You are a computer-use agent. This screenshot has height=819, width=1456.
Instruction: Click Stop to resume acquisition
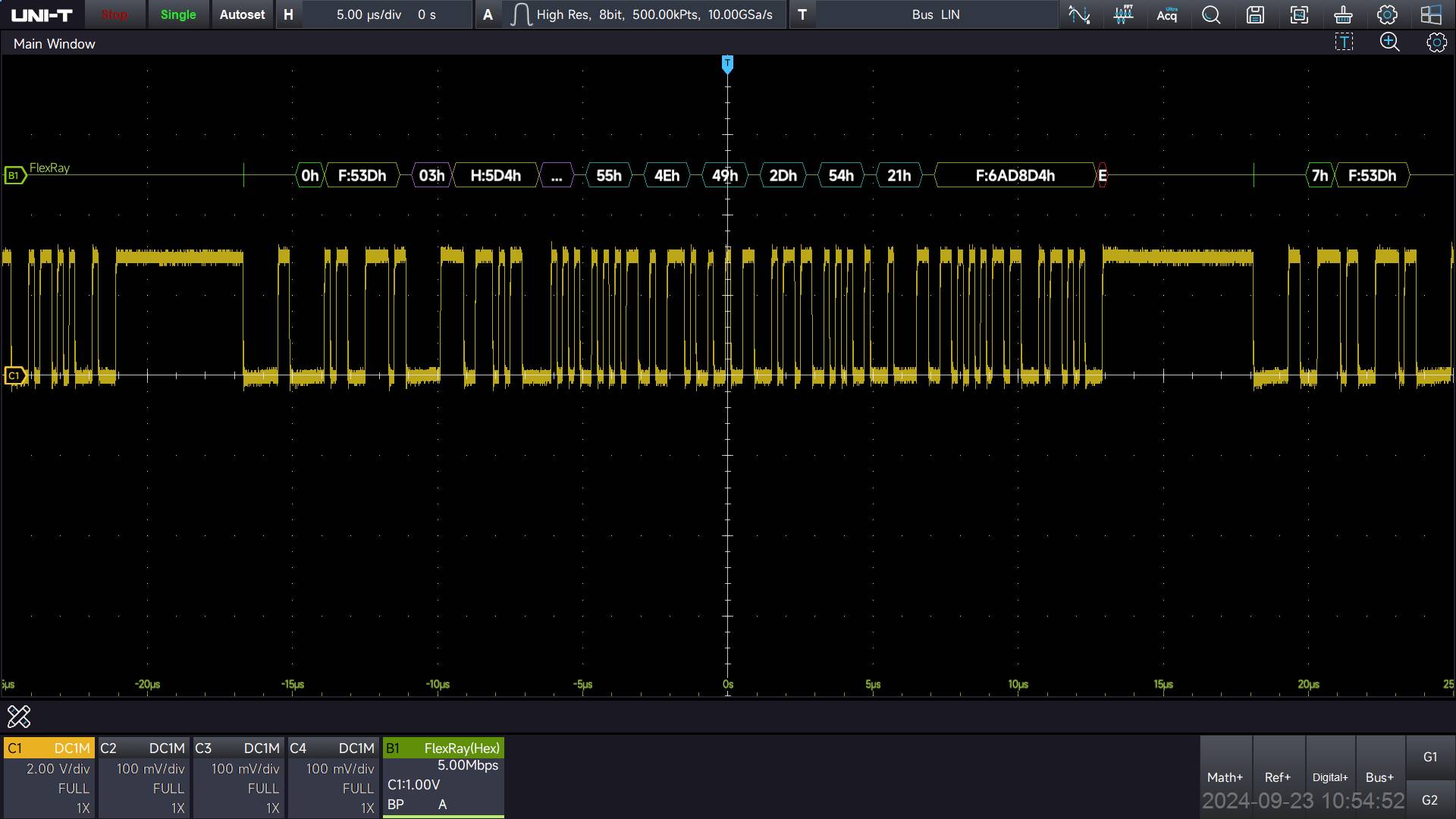[x=115, y=14]
